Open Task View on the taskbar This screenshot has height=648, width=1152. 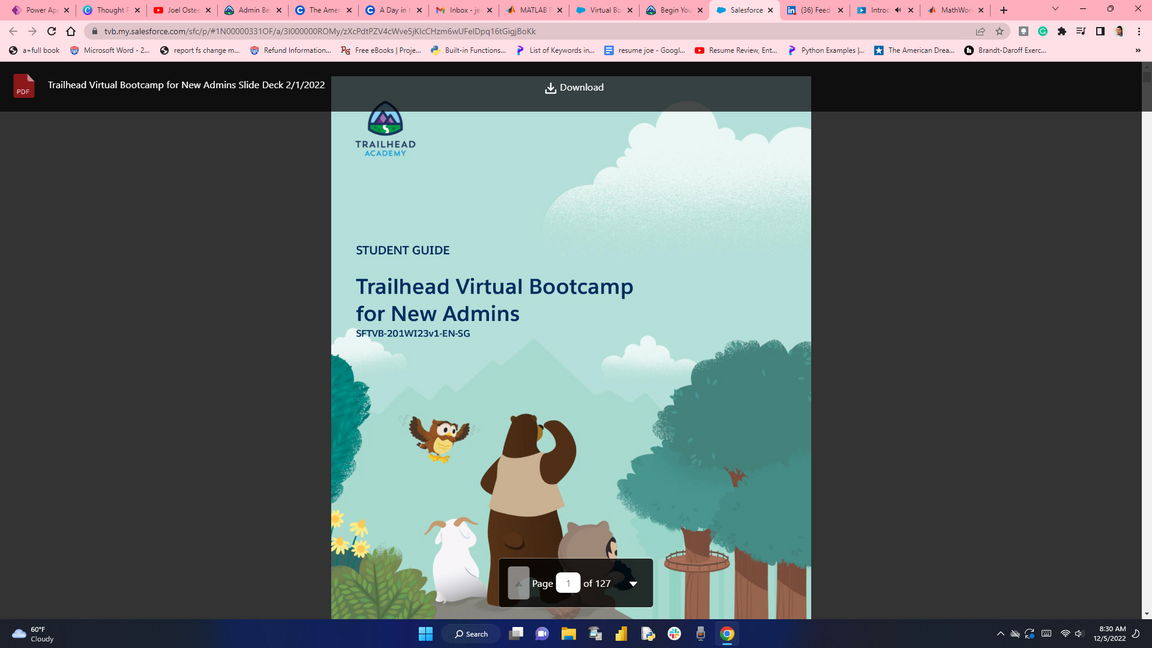coord(516,634)
